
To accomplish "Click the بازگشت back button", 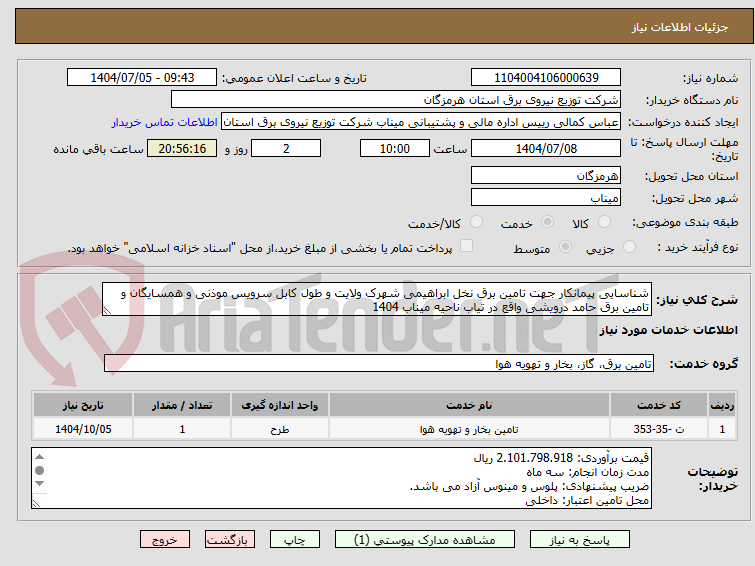I will (x=230, y=540).
